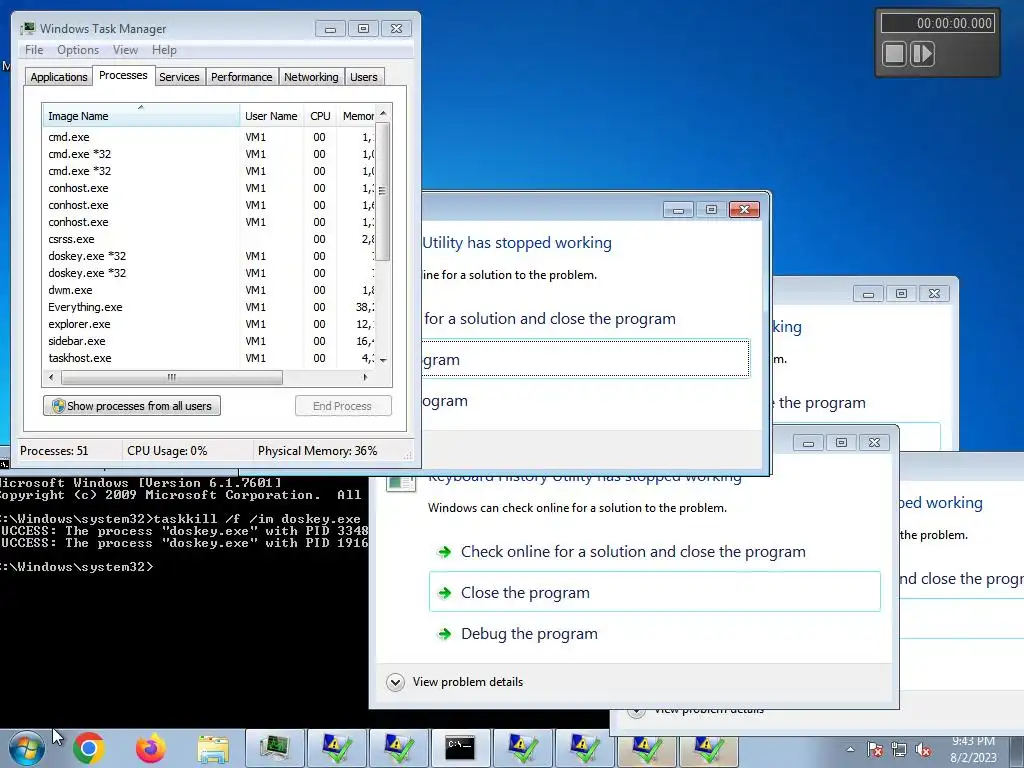Image resolution: width=1024 pixels, height=768 pixels.
Task: Open the View menu in Task Manager
Action: coord(125,50)
